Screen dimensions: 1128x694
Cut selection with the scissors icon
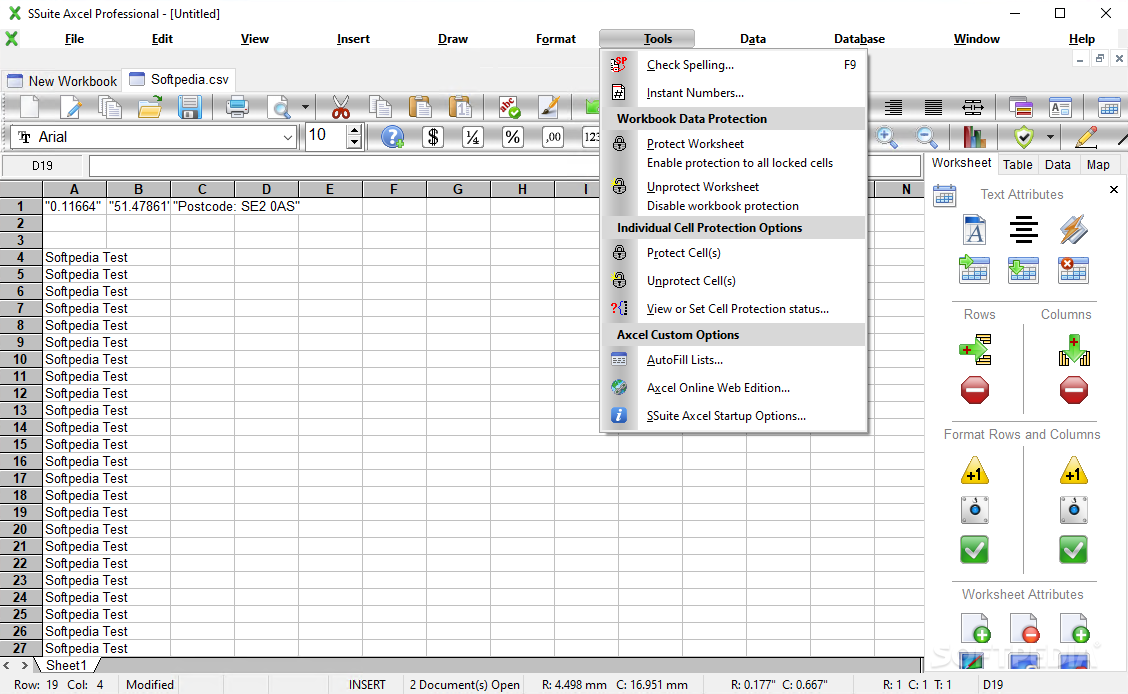coord(341,107)
